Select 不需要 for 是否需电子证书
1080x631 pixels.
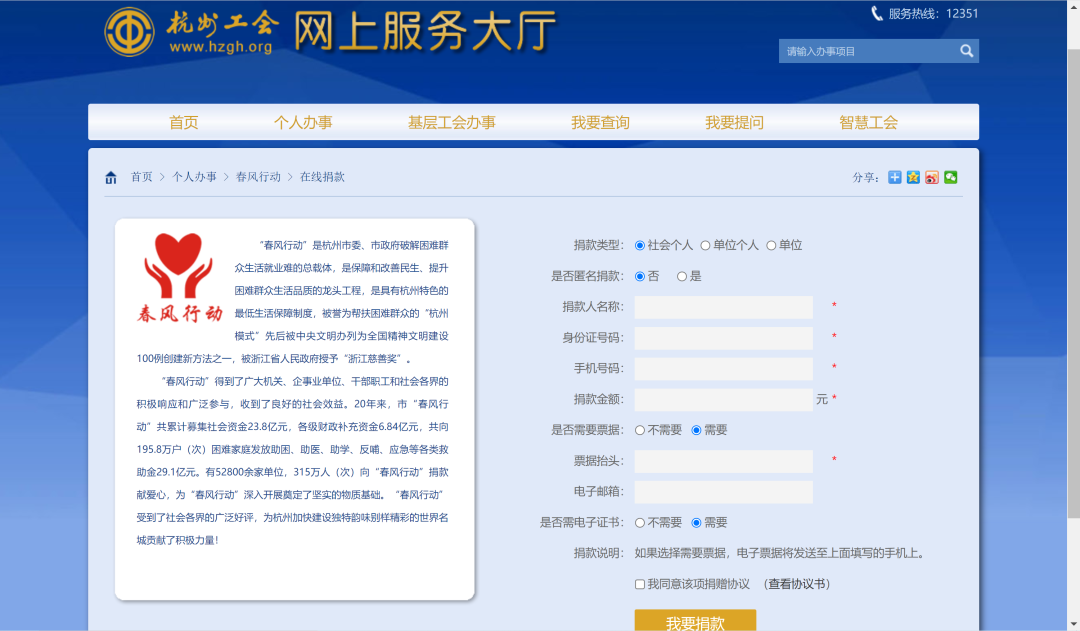click(640, 523)
